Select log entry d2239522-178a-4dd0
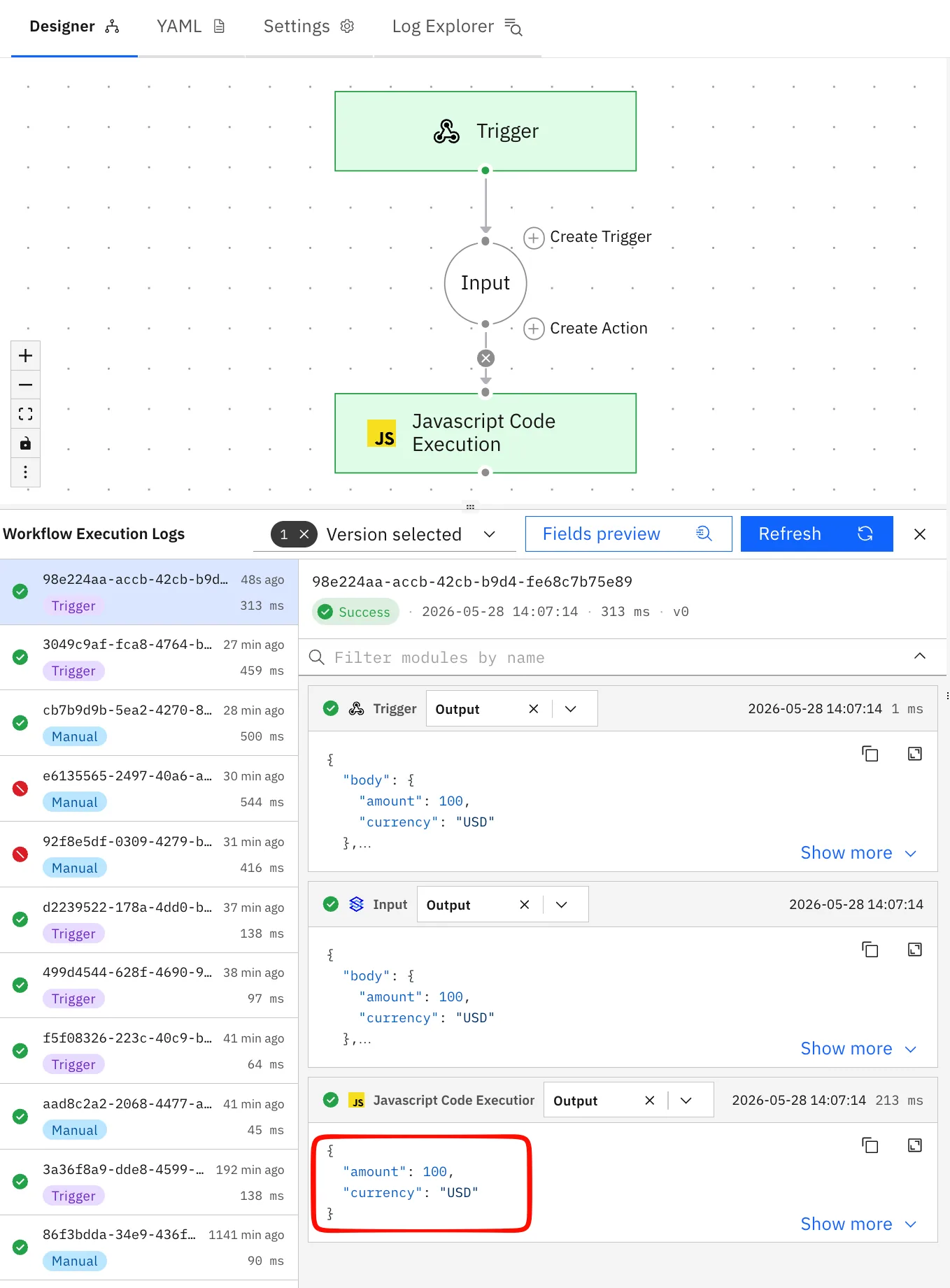This screenshot has width=950, height=1288. tap(149, 920)
